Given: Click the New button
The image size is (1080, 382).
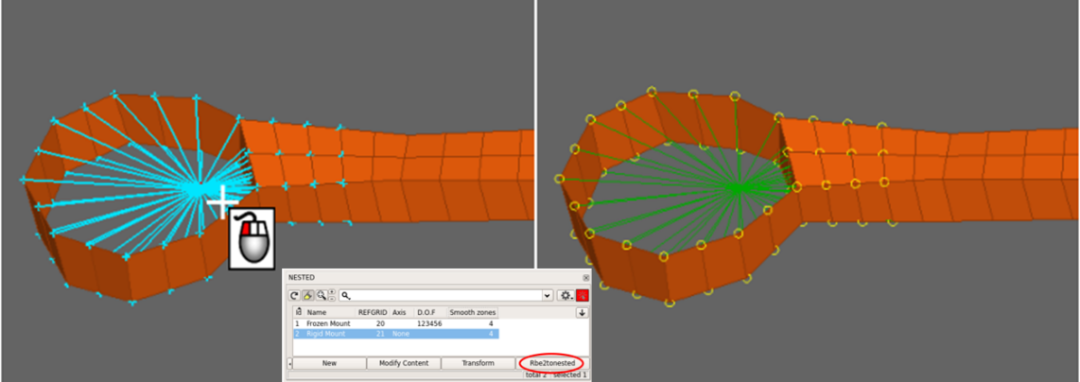Looking at the screenshot, I should coord(329,363).
